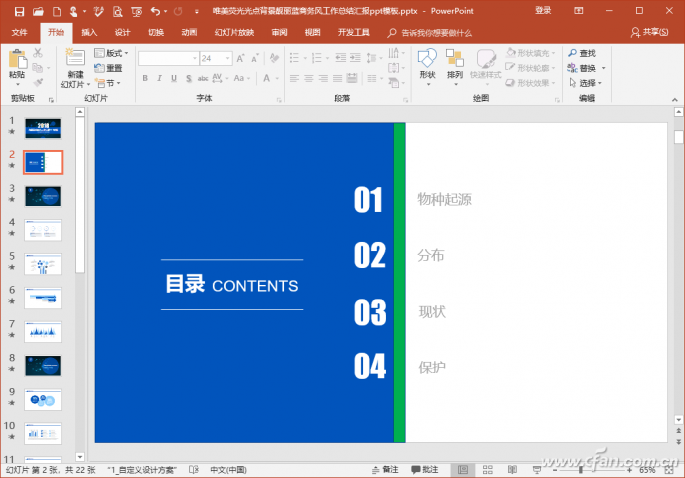Screen dimensions: 685x478
Task: Switch to Reading view icon
Action: [x=512, y=470]
